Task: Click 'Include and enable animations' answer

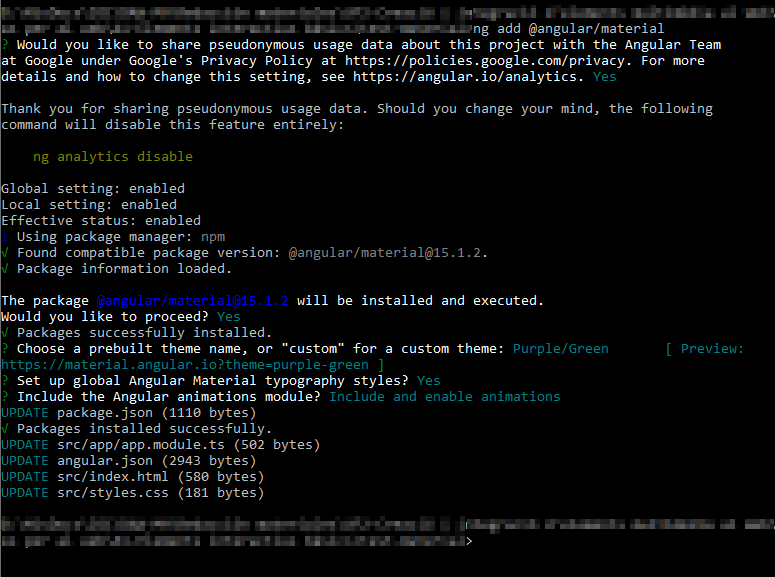Action: (444, 397)
